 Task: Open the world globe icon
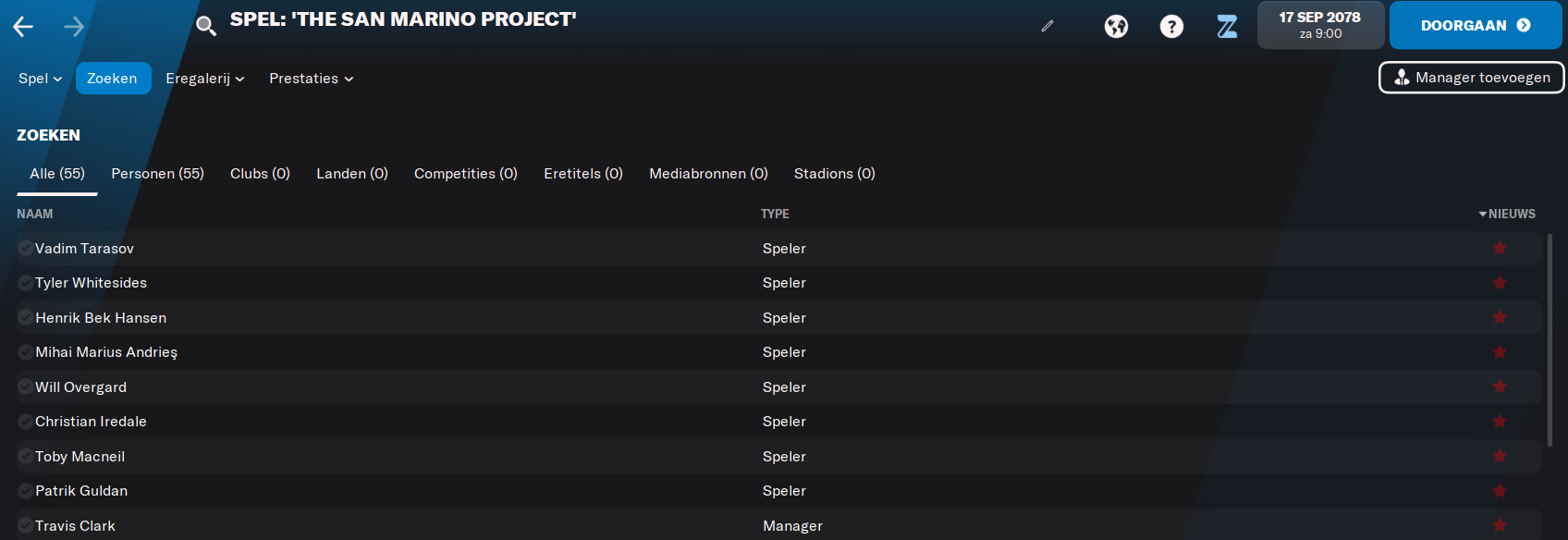pyautogui.click(x=1116, y=26)
